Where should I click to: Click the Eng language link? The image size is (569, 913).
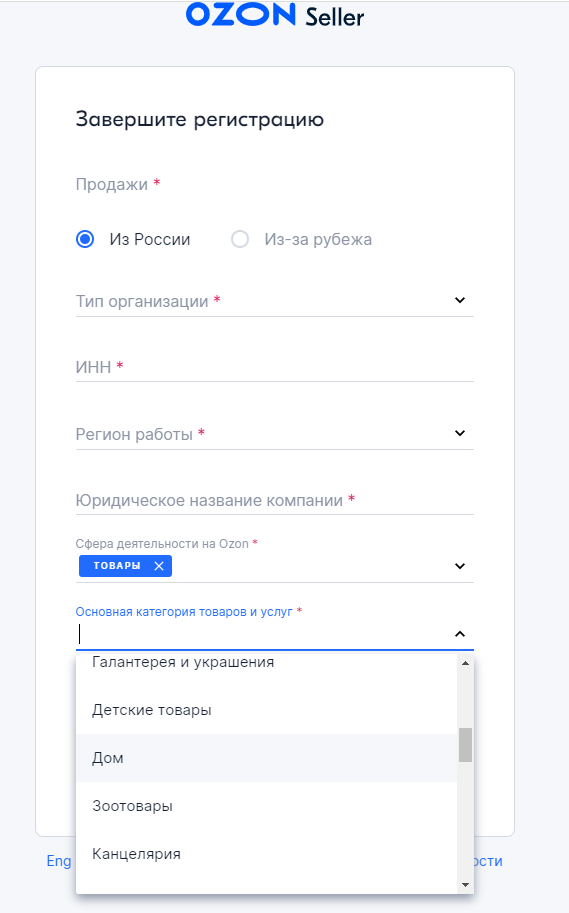[59, 861]
